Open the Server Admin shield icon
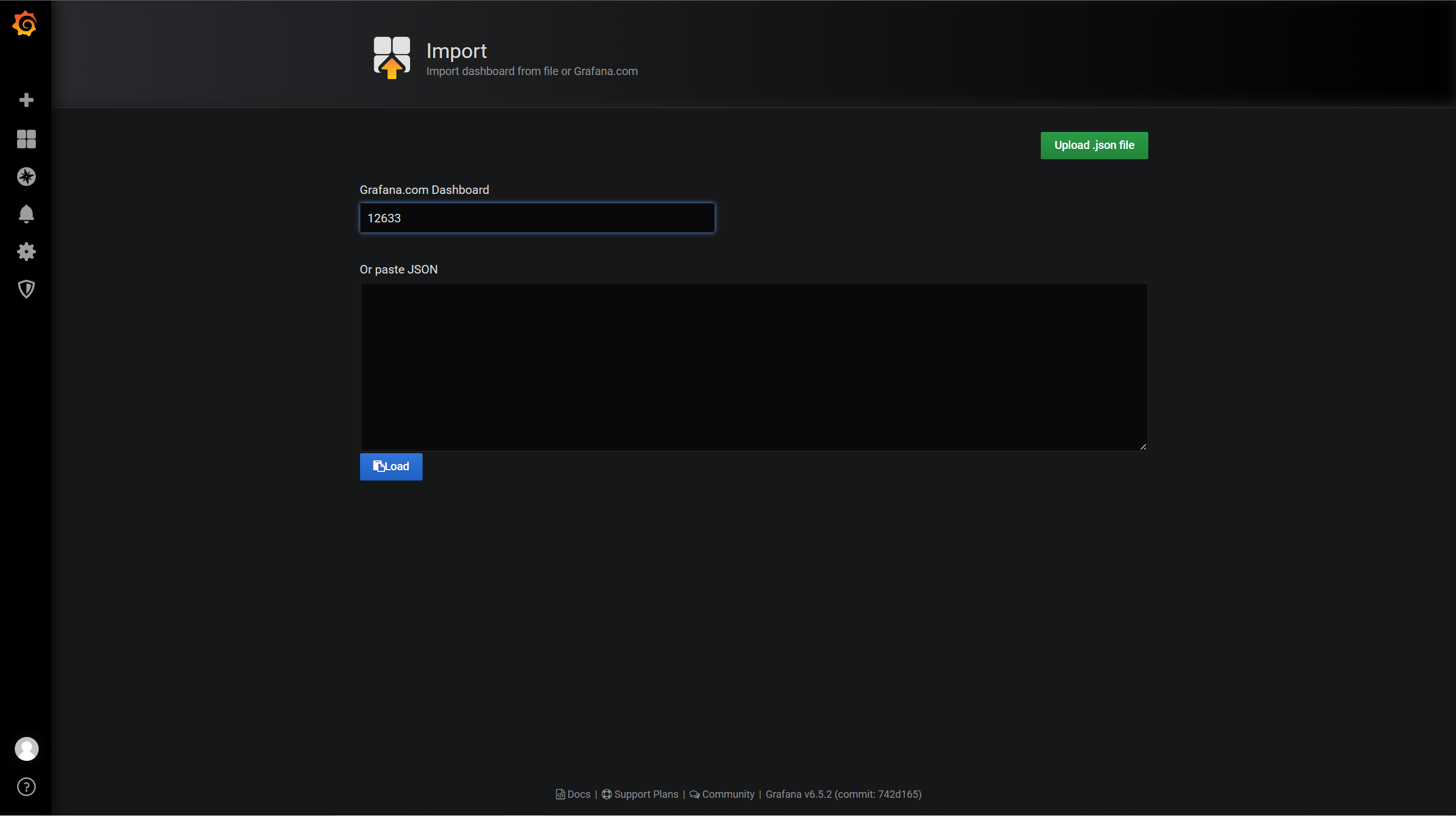The height and width of the screenshot is (816, 1456). (x=26, y=289)
